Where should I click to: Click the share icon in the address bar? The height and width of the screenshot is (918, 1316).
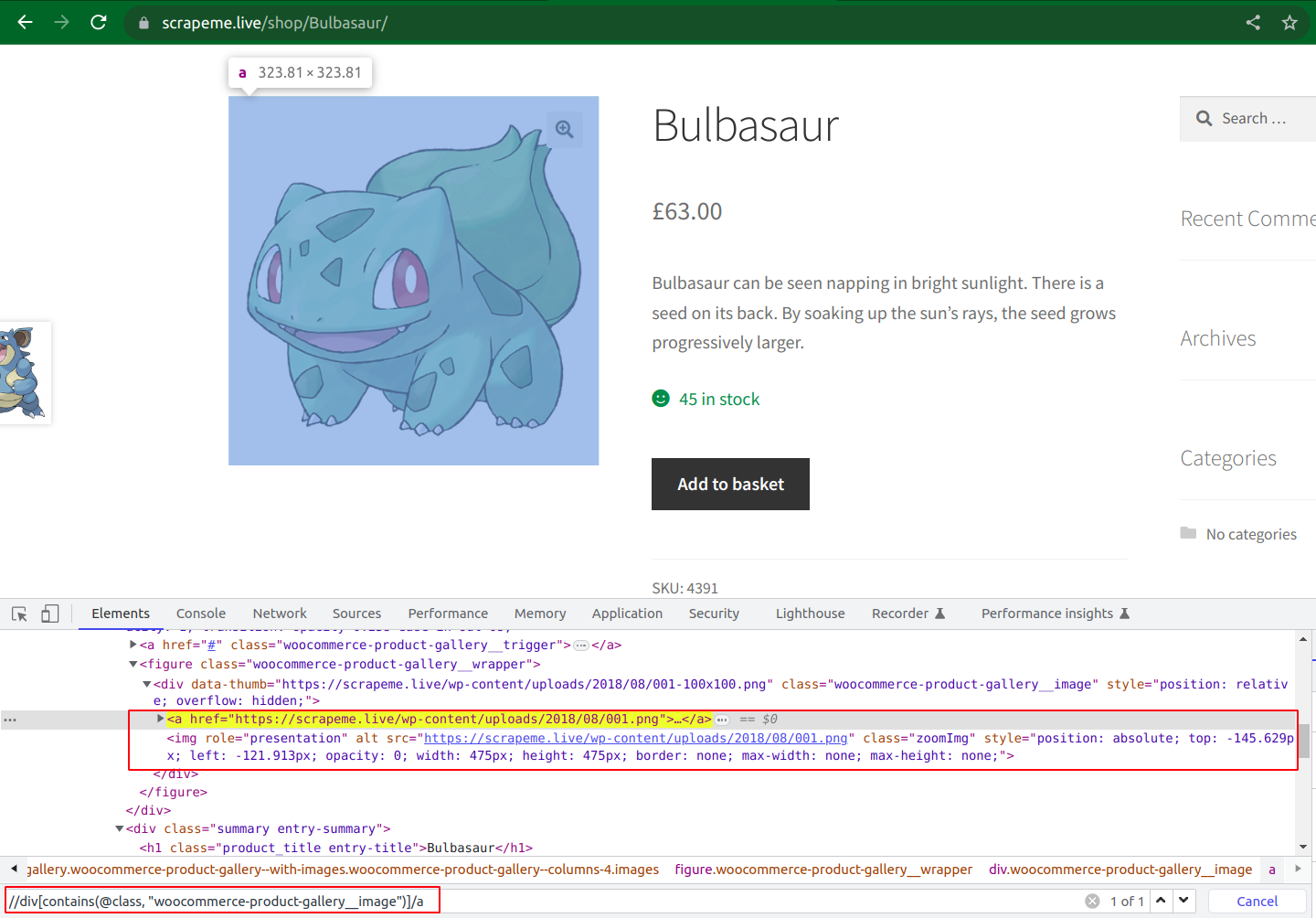coord(1253,22)
